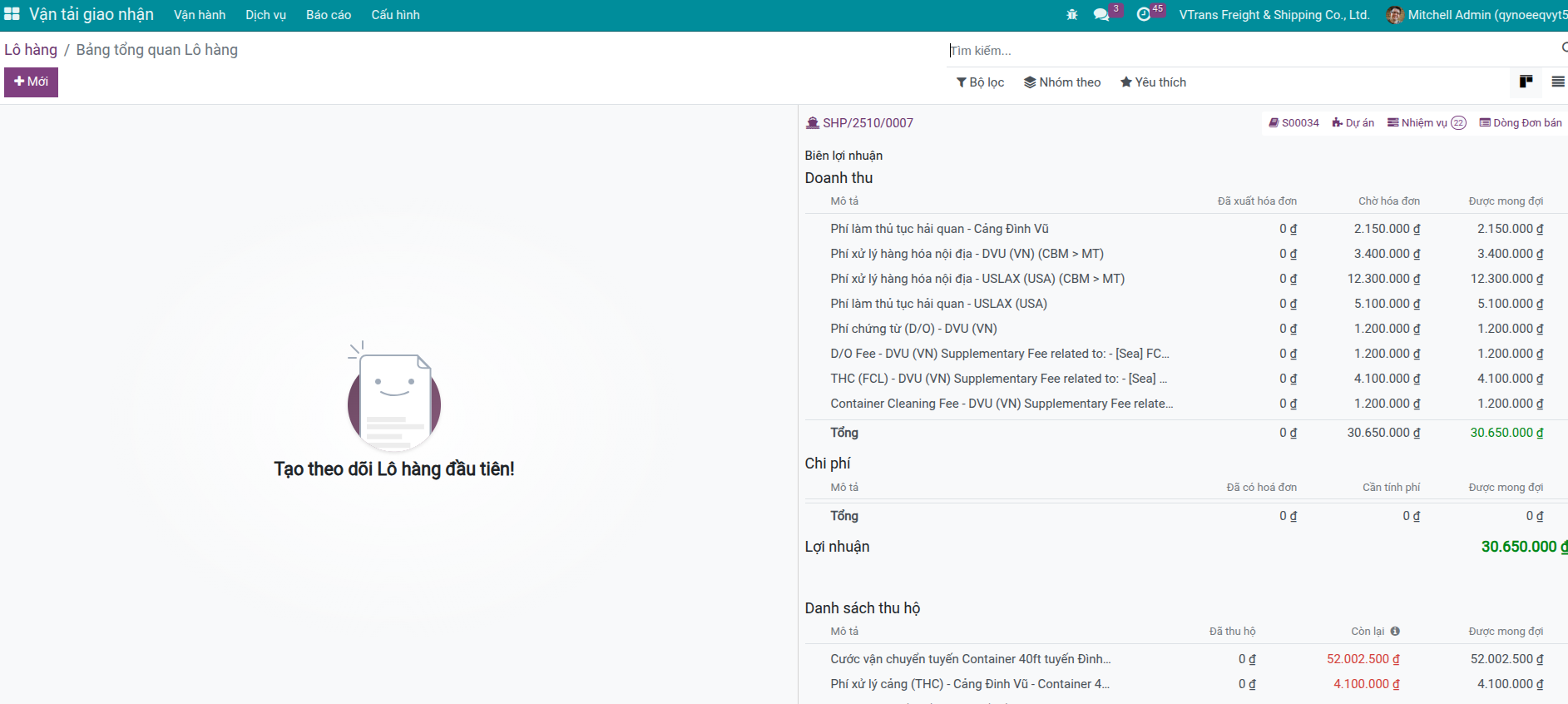Open the Vận hành menu

point(200,15)
